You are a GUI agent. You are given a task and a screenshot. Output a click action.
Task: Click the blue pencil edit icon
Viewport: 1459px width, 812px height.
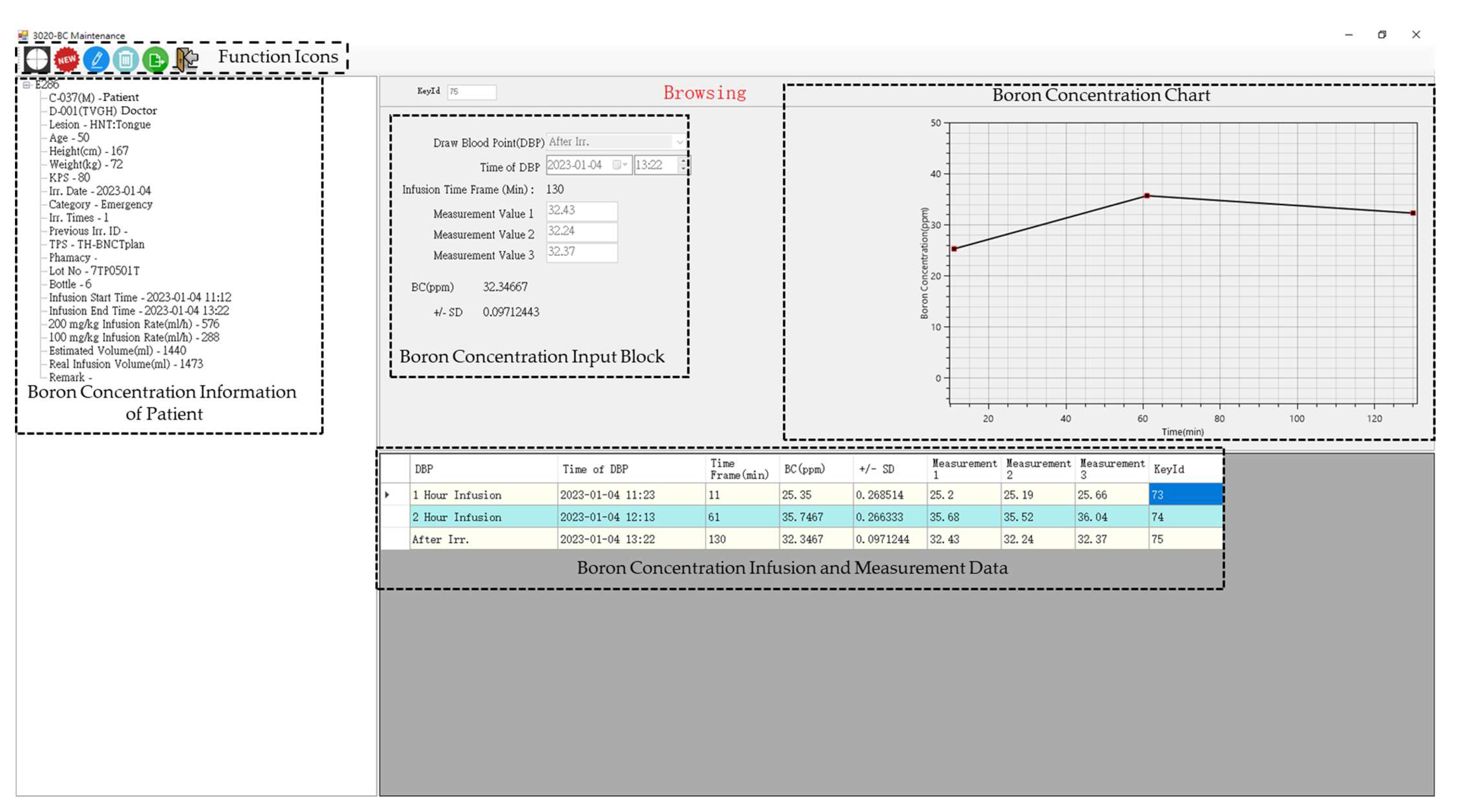[x=96, y=59]
